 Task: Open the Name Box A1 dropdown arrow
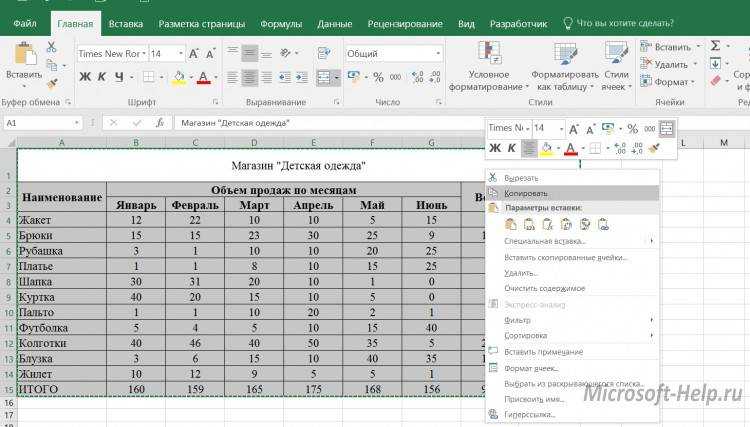[x=77, y=123]
